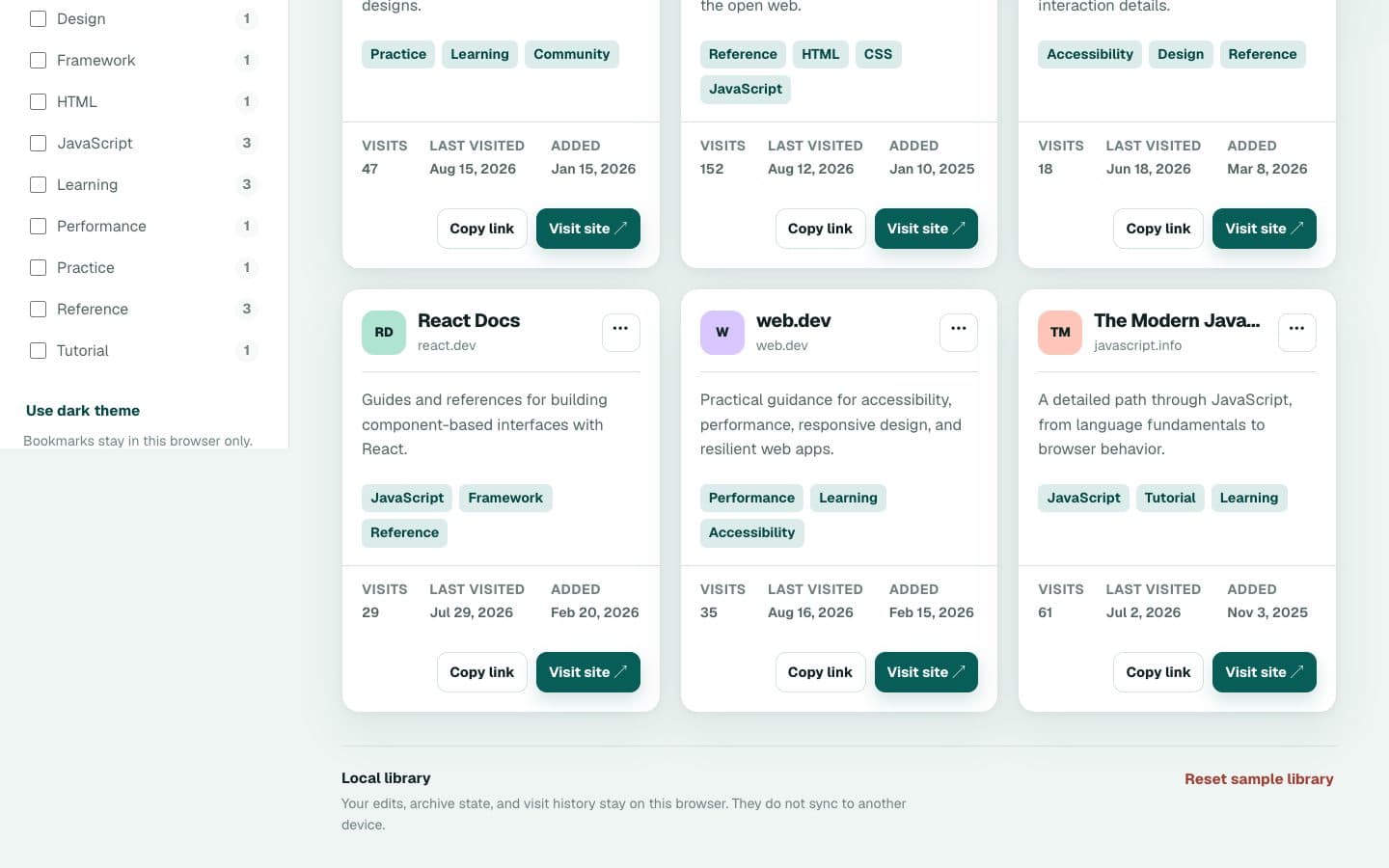Check the Design tag filter
The width and height of the screenshot is (1389, 868).
[x=39, y=18]
